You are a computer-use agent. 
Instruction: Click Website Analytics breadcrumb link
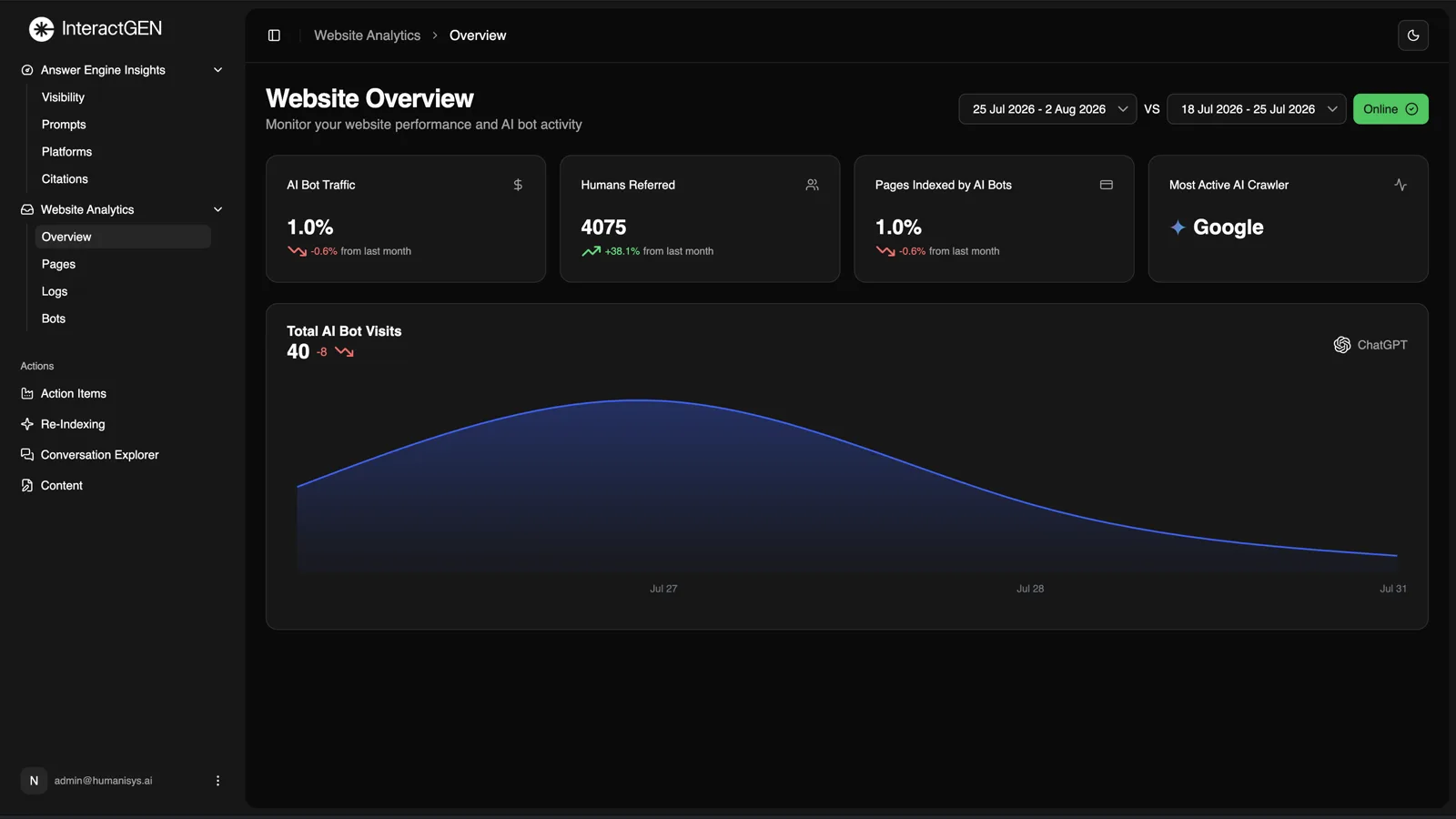click(x=368, y=35)
